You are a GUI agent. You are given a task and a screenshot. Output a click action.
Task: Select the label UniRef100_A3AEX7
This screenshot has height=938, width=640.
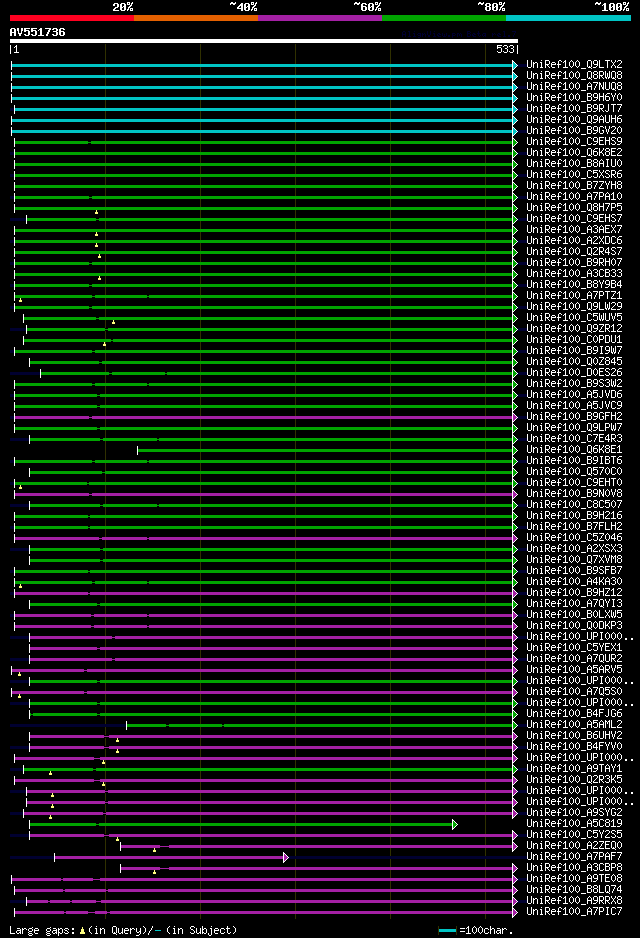tap(574, 230)
